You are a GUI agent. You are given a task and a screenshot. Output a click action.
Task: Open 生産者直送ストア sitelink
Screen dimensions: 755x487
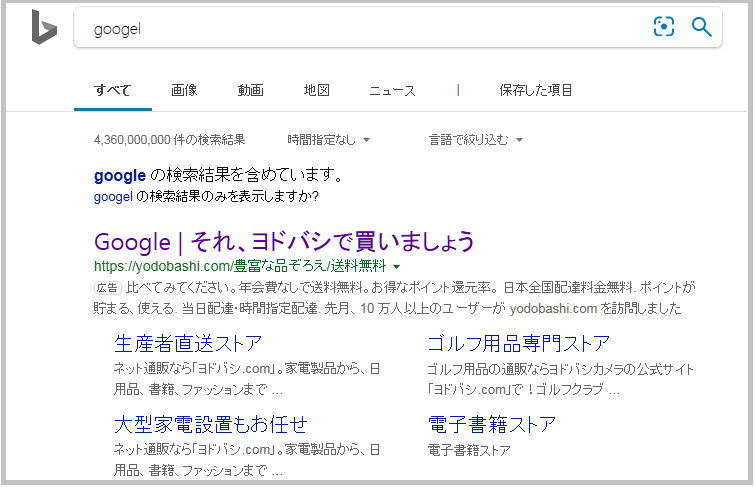click(188, 344)
